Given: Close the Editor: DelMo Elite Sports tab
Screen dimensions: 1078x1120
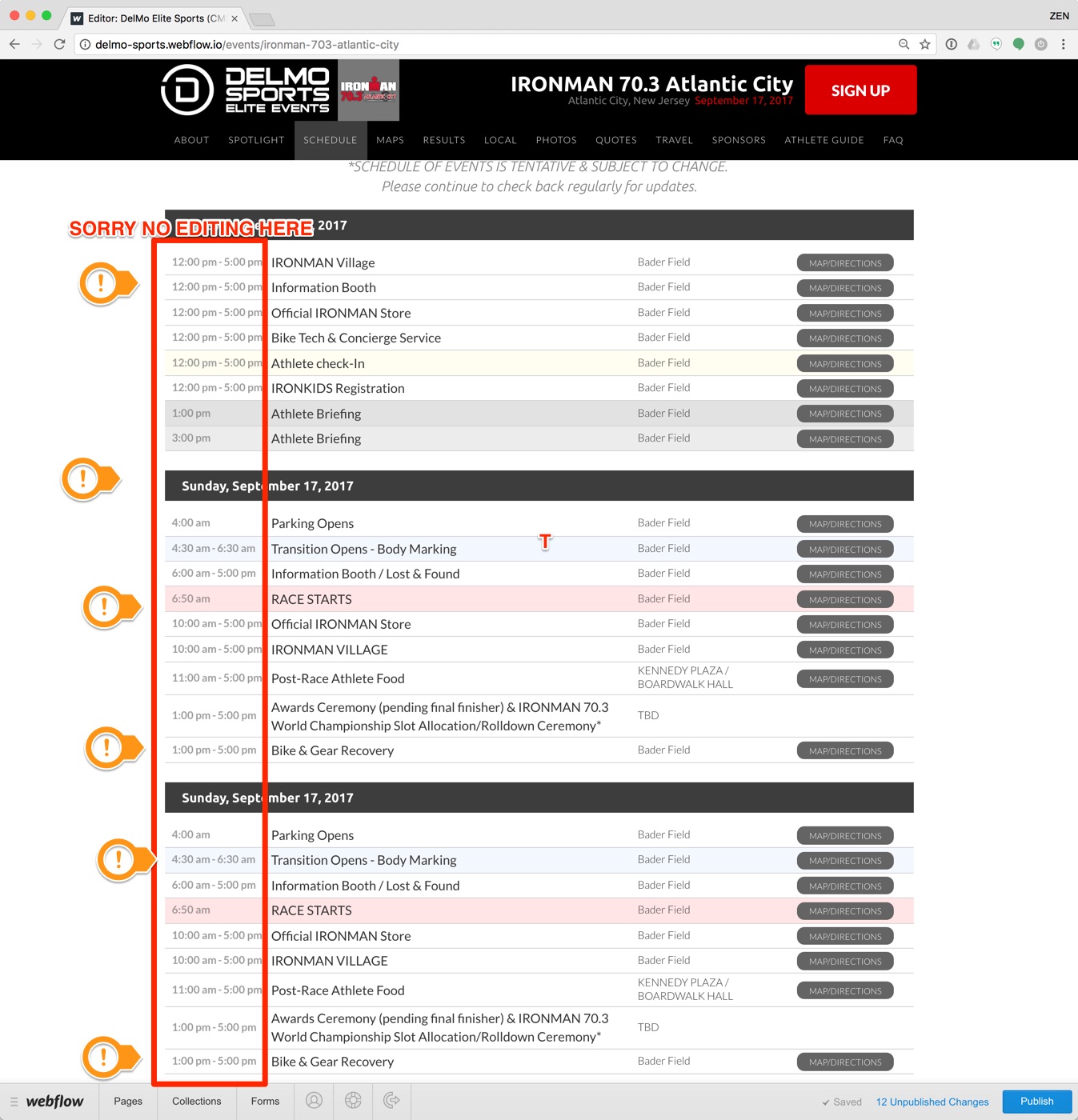Looking at the screenshot, I should 234,18.
